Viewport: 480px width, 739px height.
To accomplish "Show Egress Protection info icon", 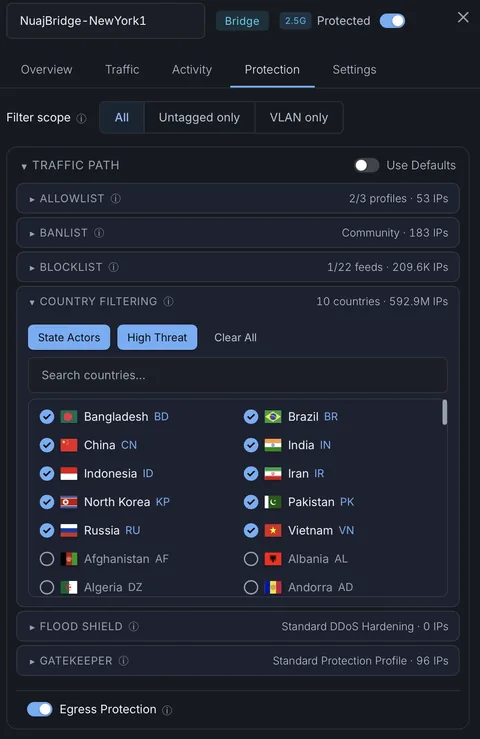I will [x=167, y=710].
